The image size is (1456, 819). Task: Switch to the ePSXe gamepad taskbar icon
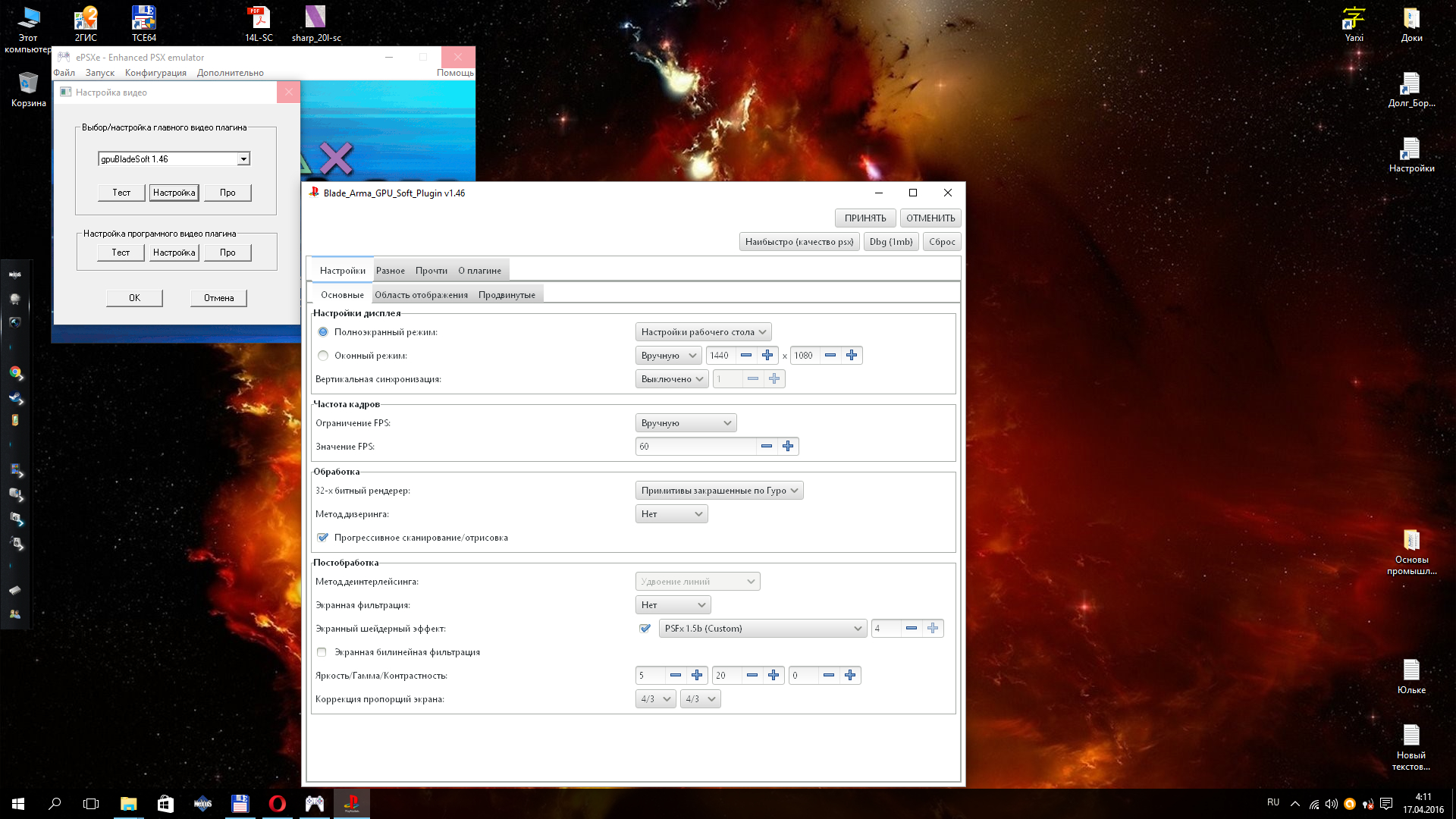[x=315, y=804]
